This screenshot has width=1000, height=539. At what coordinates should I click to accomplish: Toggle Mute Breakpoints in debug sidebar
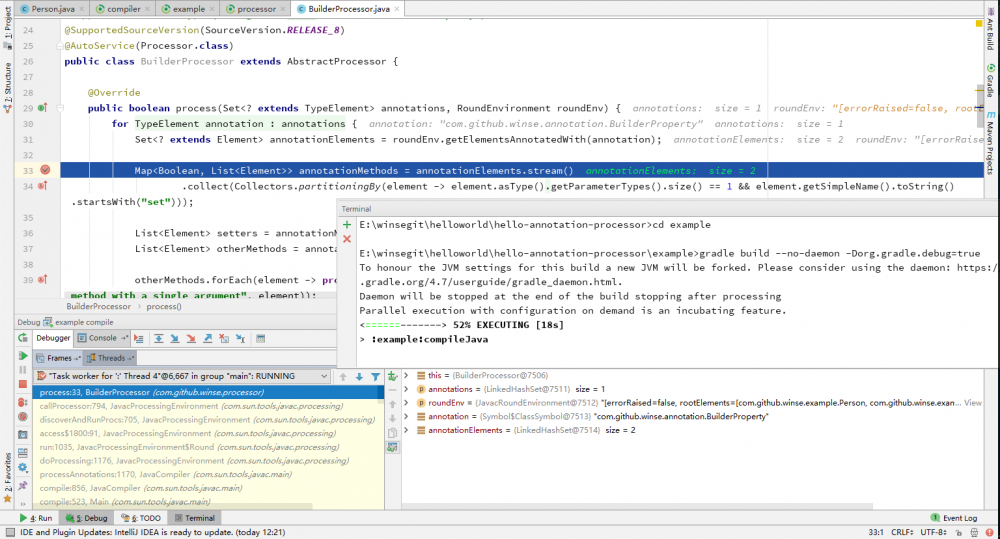pos(23,416)
